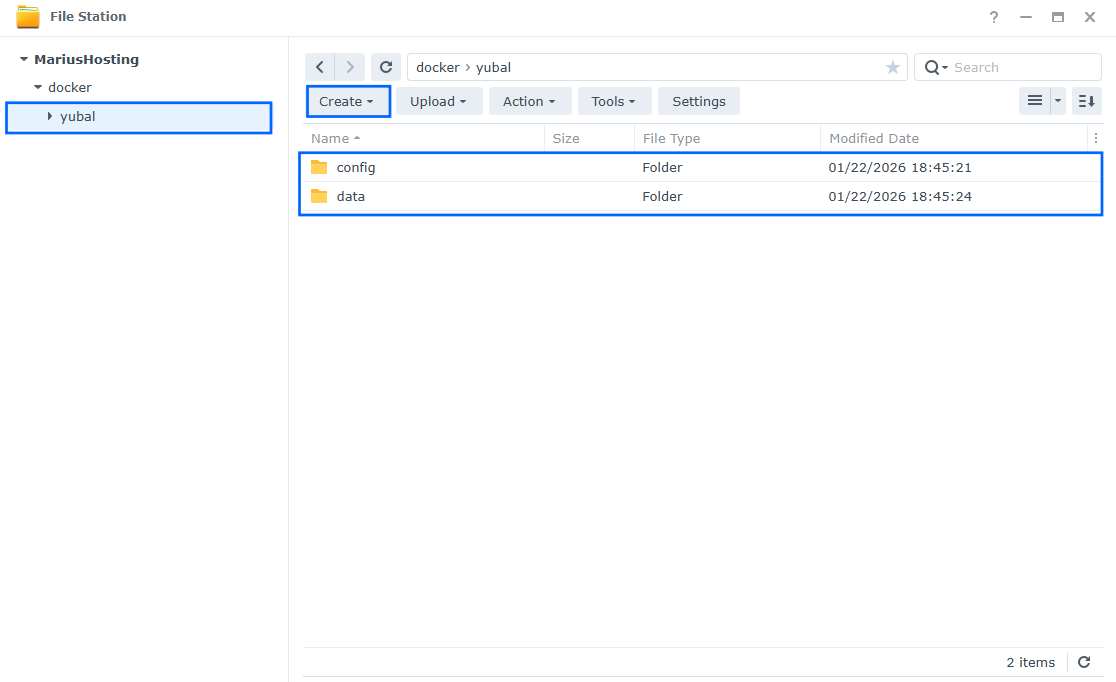Open the search filter dropdown arrow

944,67
